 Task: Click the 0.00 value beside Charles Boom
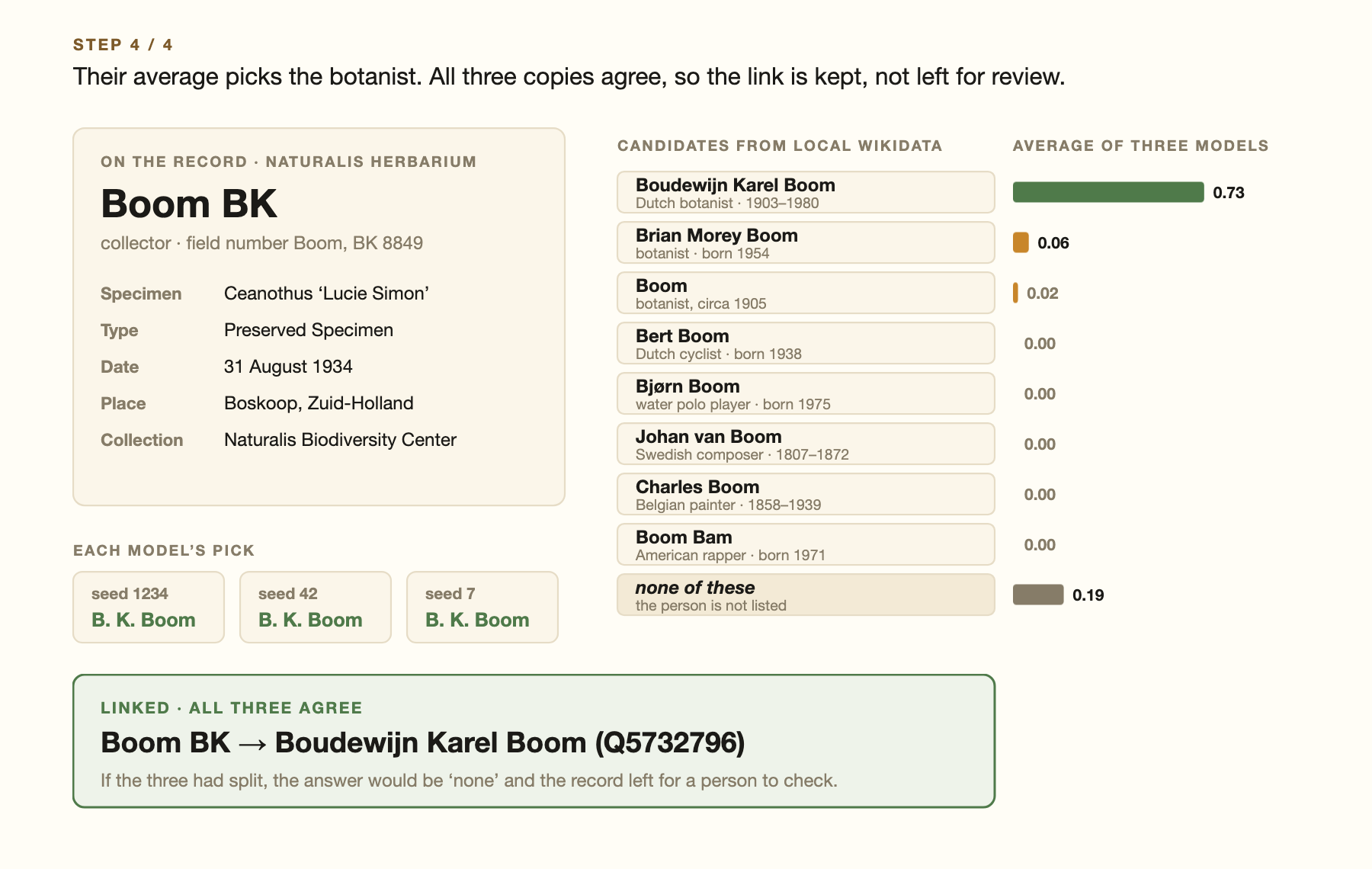pyautogui.click(x=1040, y=495)
